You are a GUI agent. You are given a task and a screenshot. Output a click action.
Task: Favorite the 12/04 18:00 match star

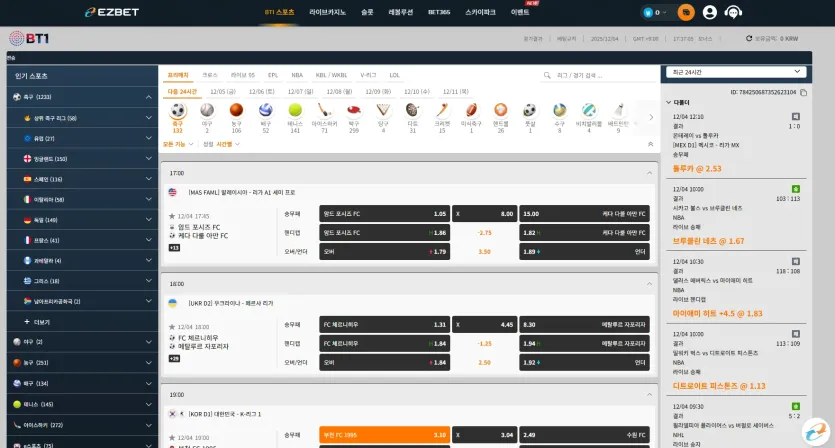pyautogui.click(x=171, y=327)
